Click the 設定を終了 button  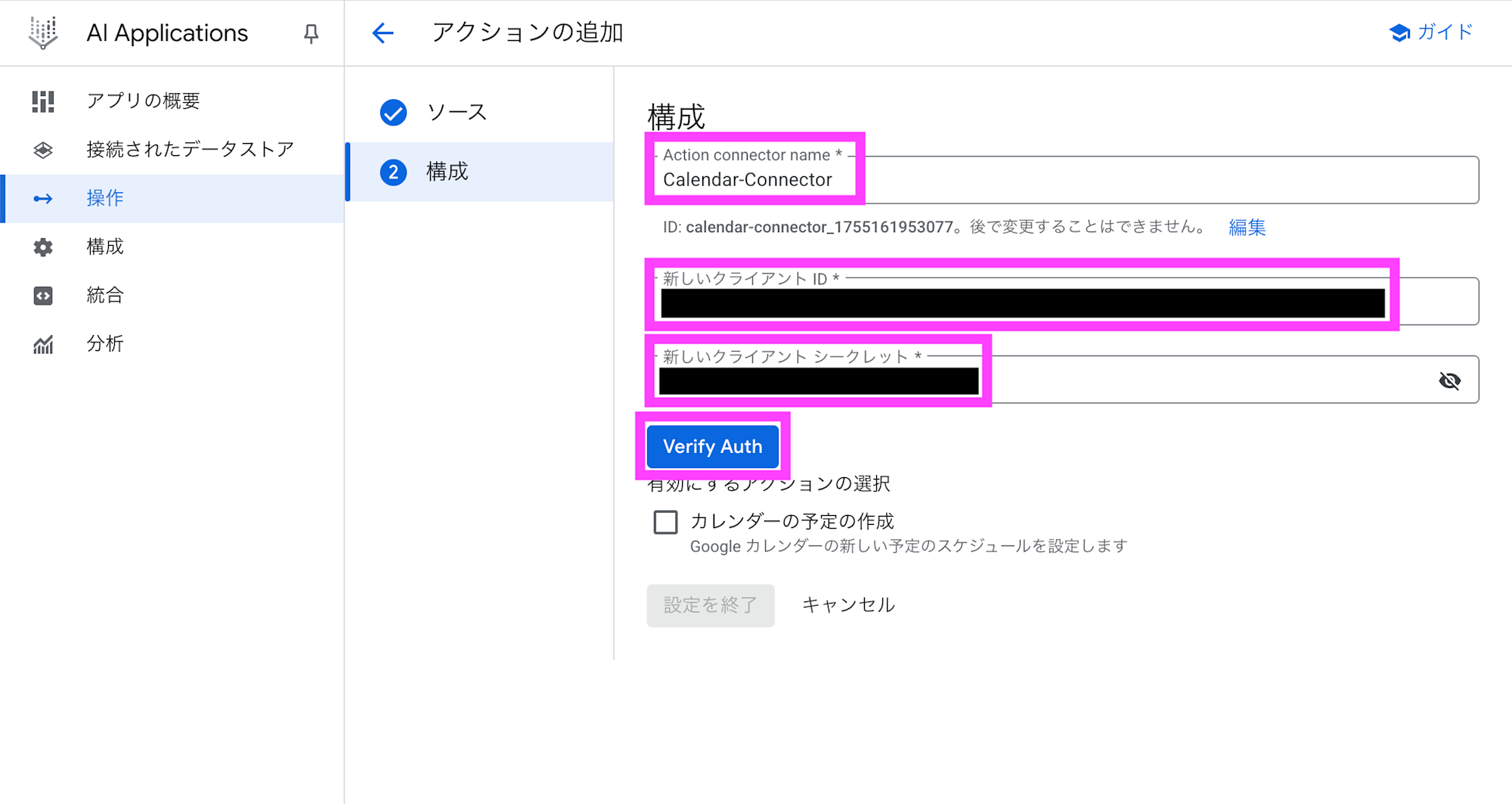coord(711,605)
